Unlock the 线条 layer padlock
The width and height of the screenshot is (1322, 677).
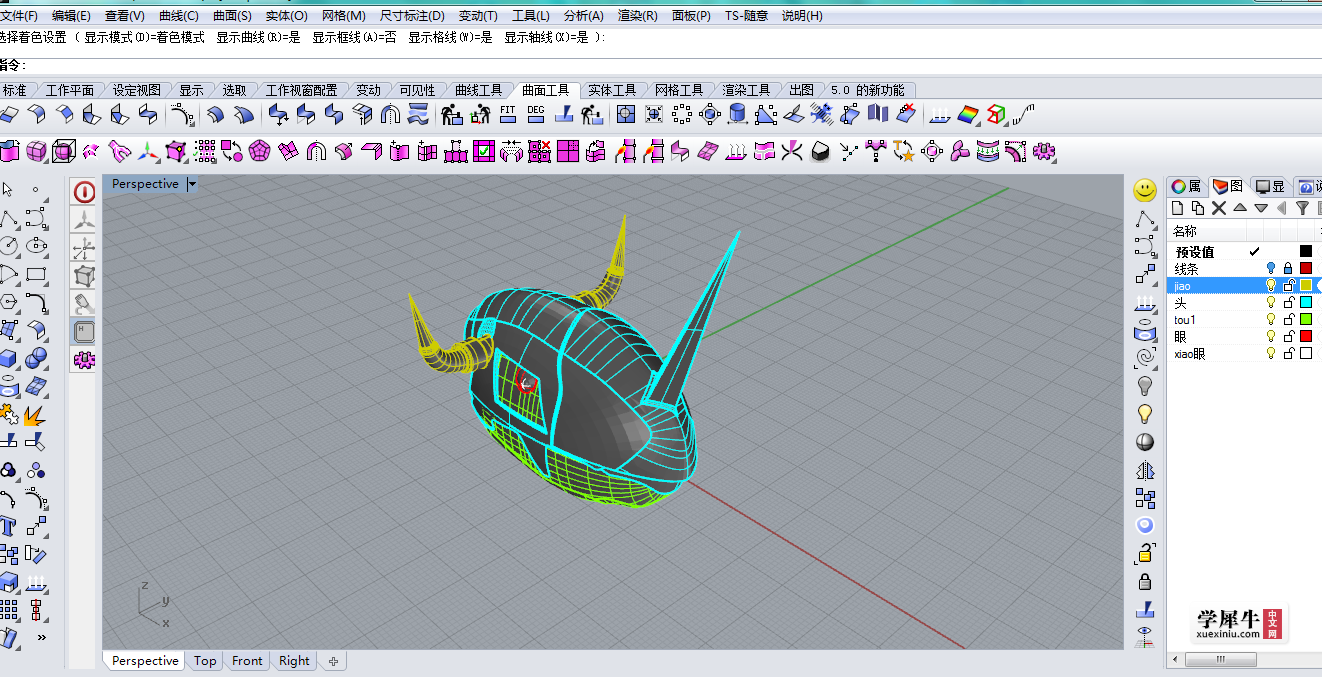(x=1288, y=269)
